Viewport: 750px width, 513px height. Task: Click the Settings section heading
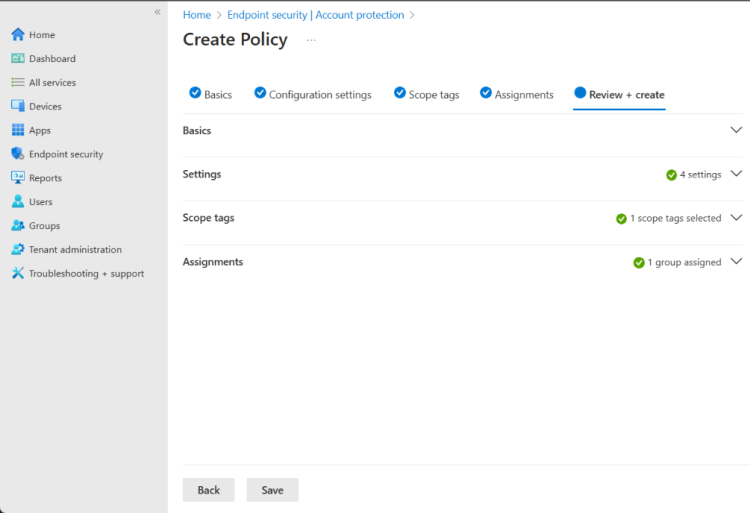(202, 174)
